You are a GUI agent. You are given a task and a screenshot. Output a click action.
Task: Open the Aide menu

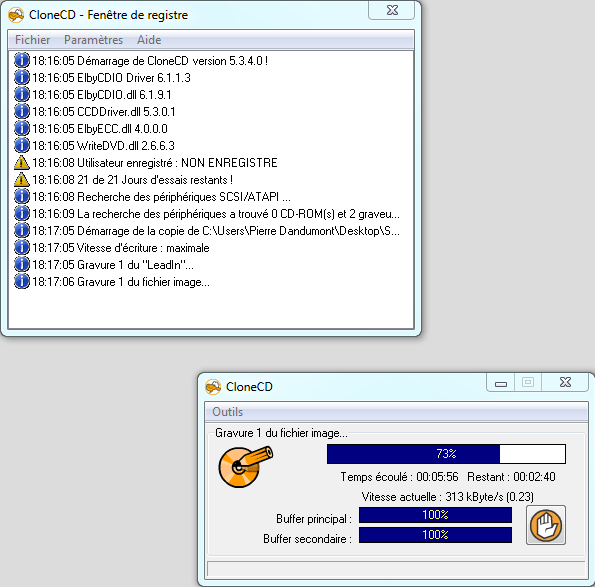pos(149,40)
